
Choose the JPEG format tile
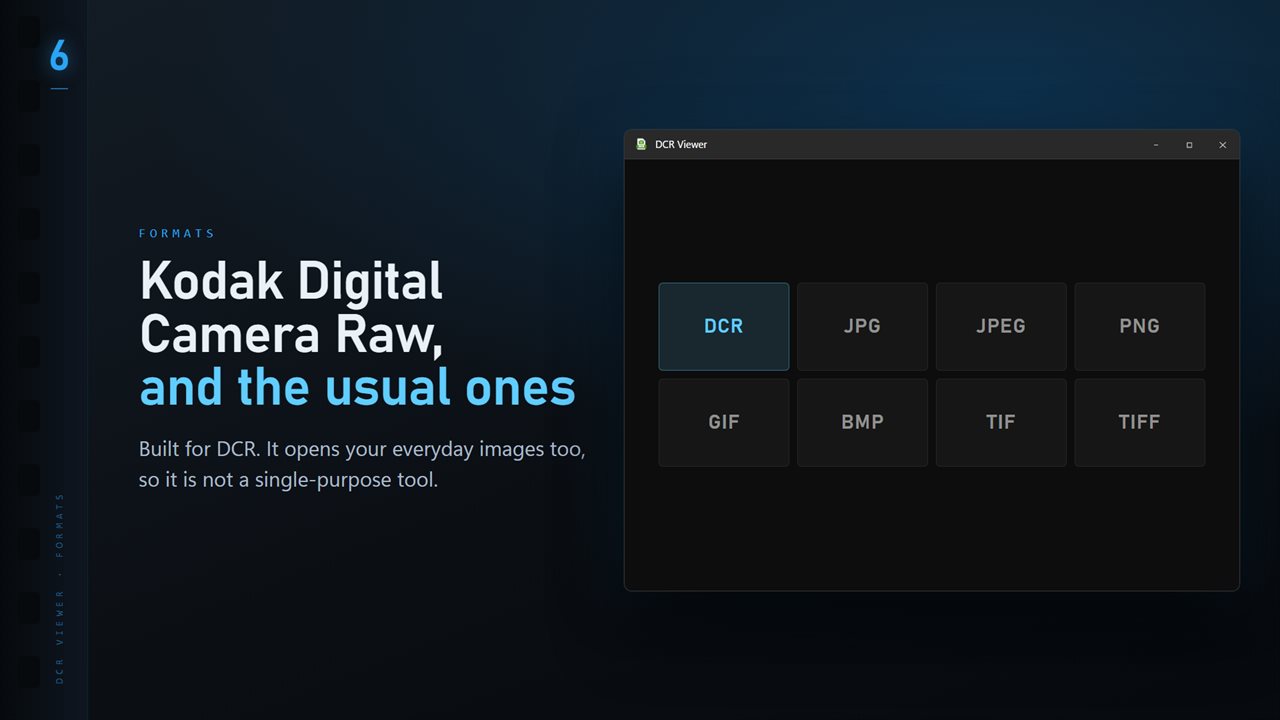[1001, 327]
